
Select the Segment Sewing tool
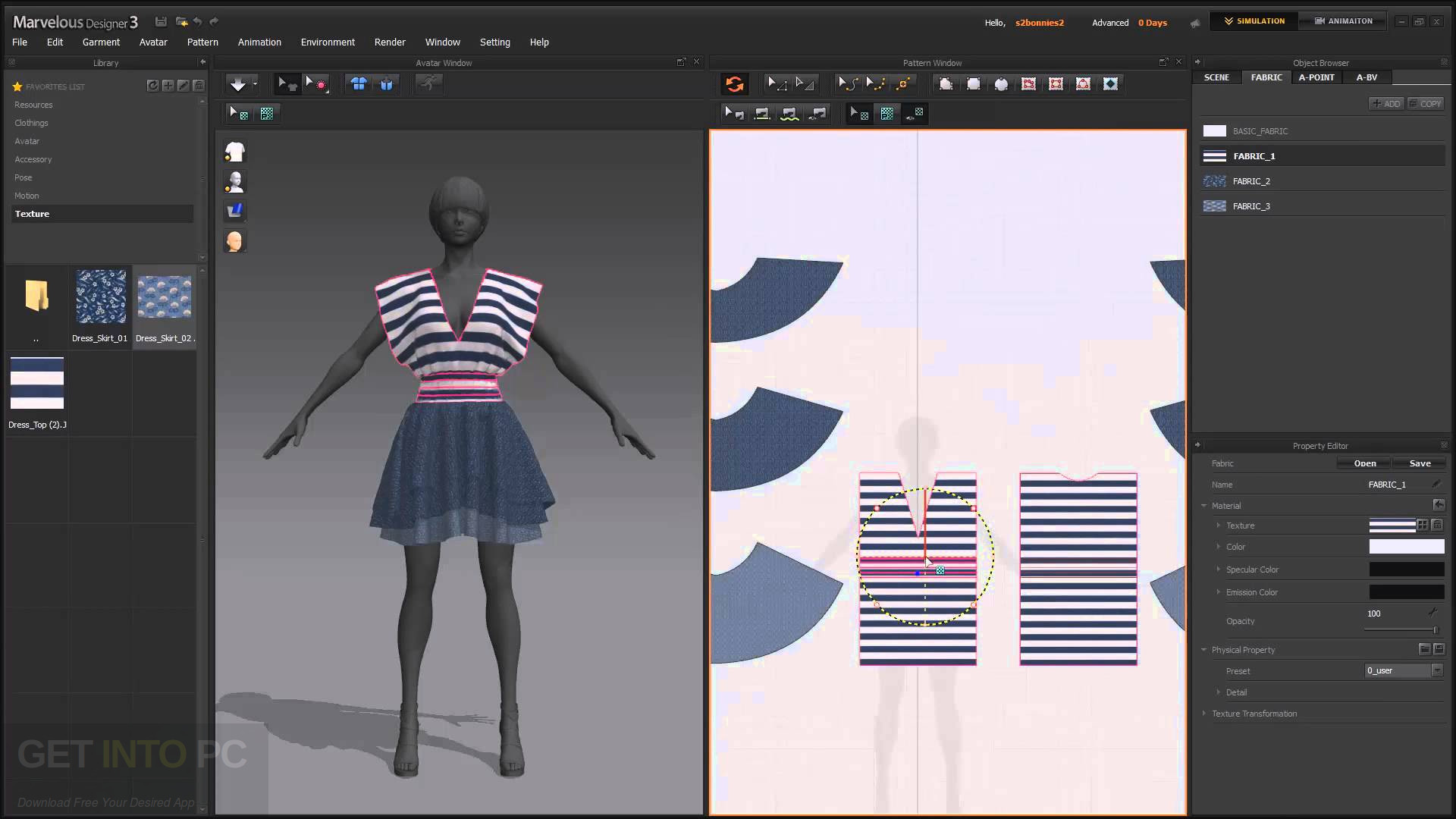click(x=762, y=114)
